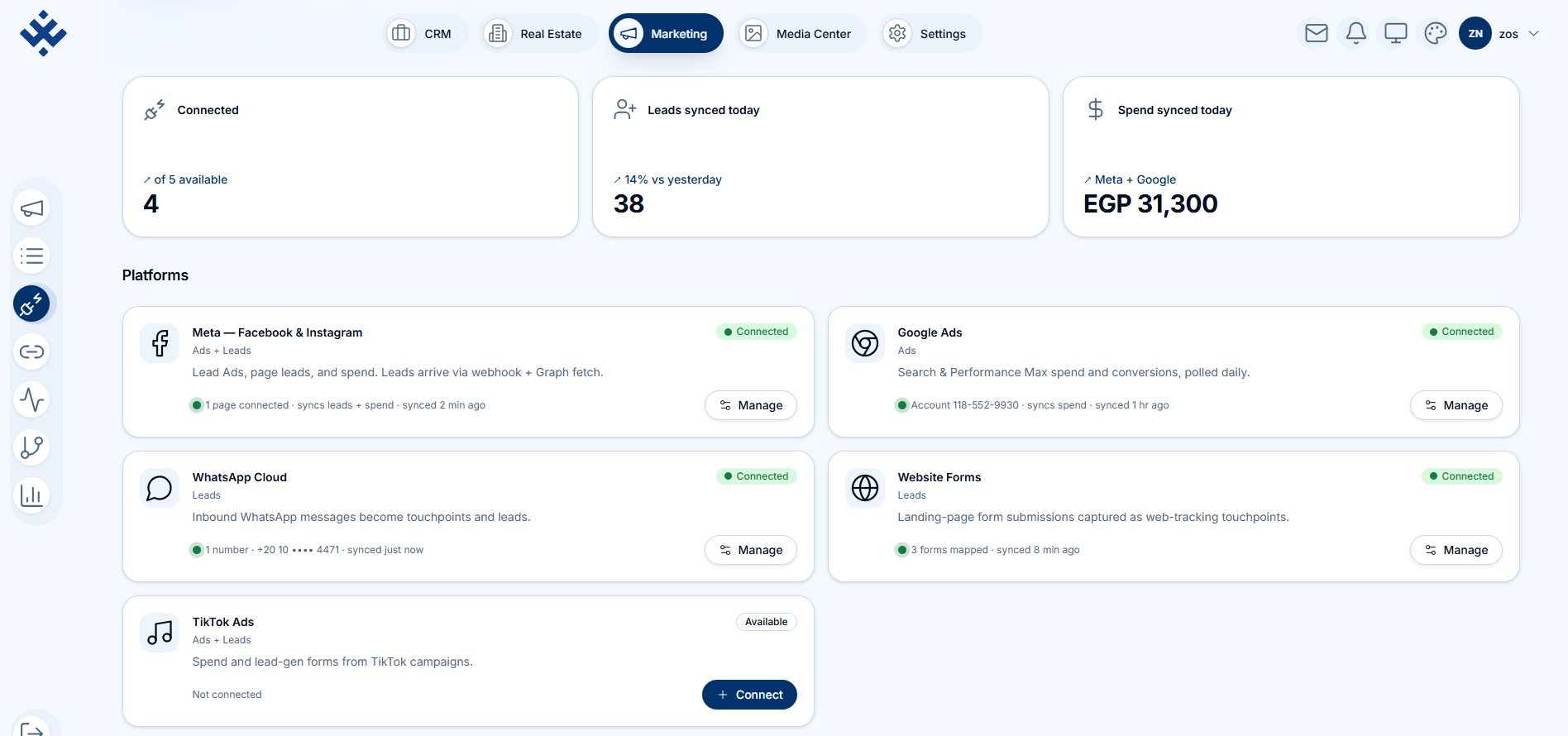Click the Connected badge on the Meta card
The width and height of the screenshot is (1568, 736).
756,332
